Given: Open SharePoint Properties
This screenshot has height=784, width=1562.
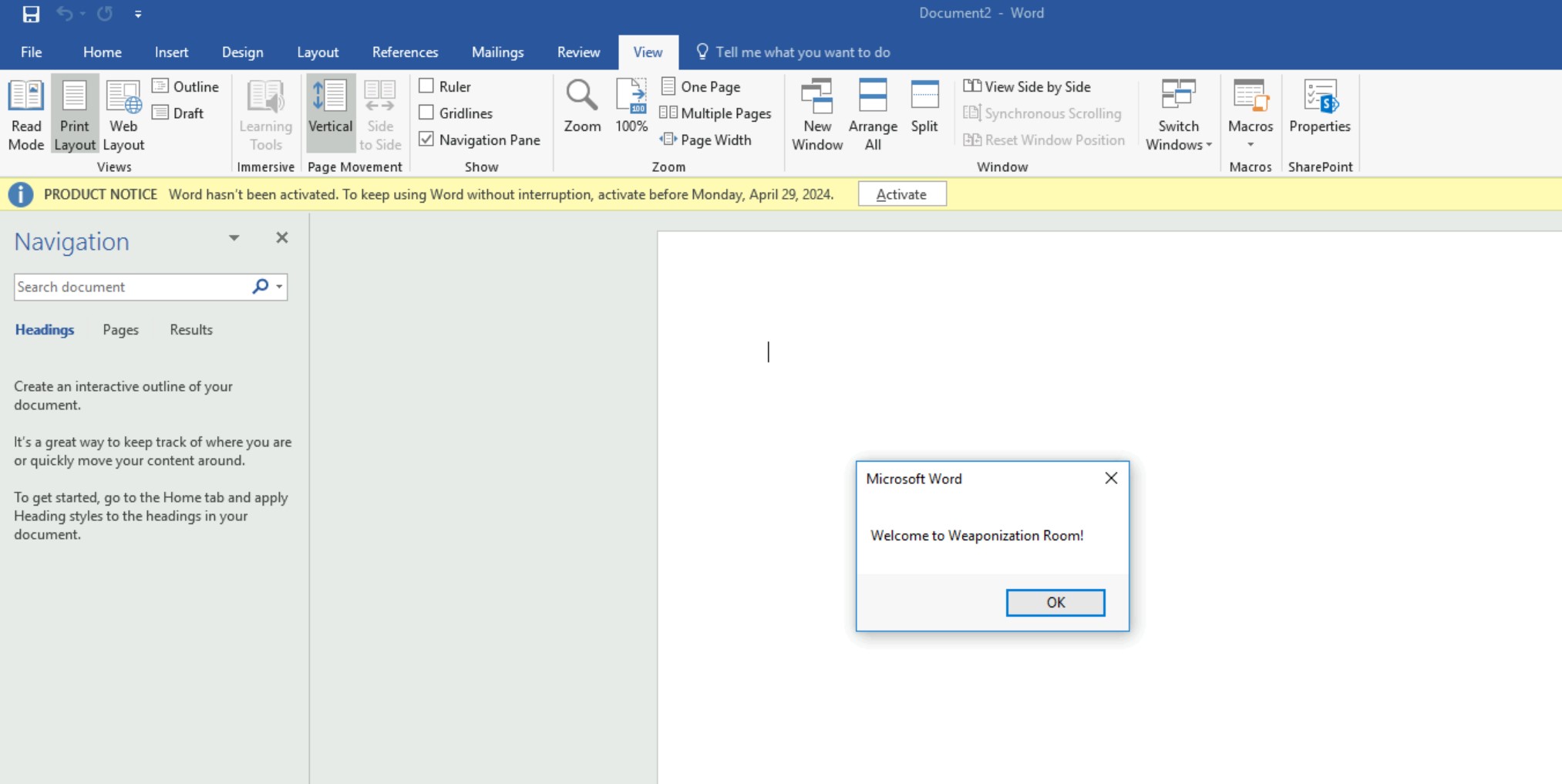Looking at the screenshot, I should 1319,106.
